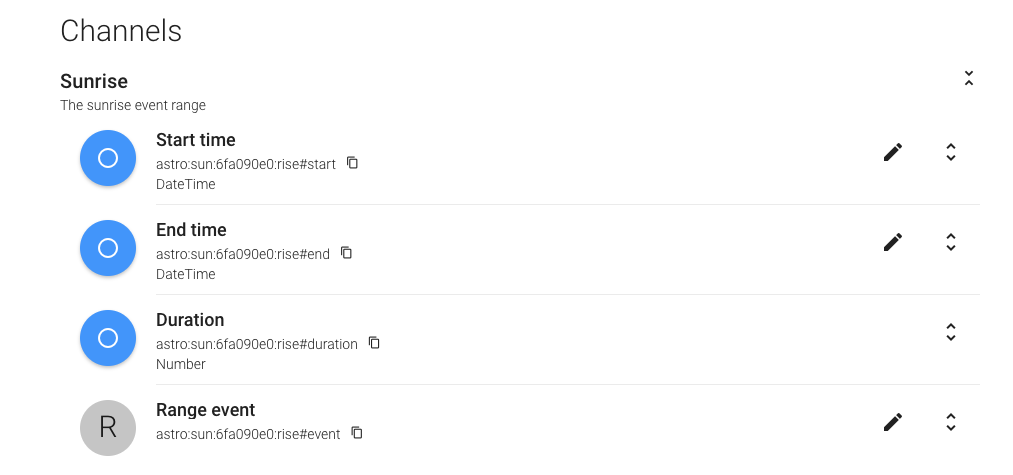Expand the Start time channel details
This screenshot has width=1013, height=475.
(951, 152)
